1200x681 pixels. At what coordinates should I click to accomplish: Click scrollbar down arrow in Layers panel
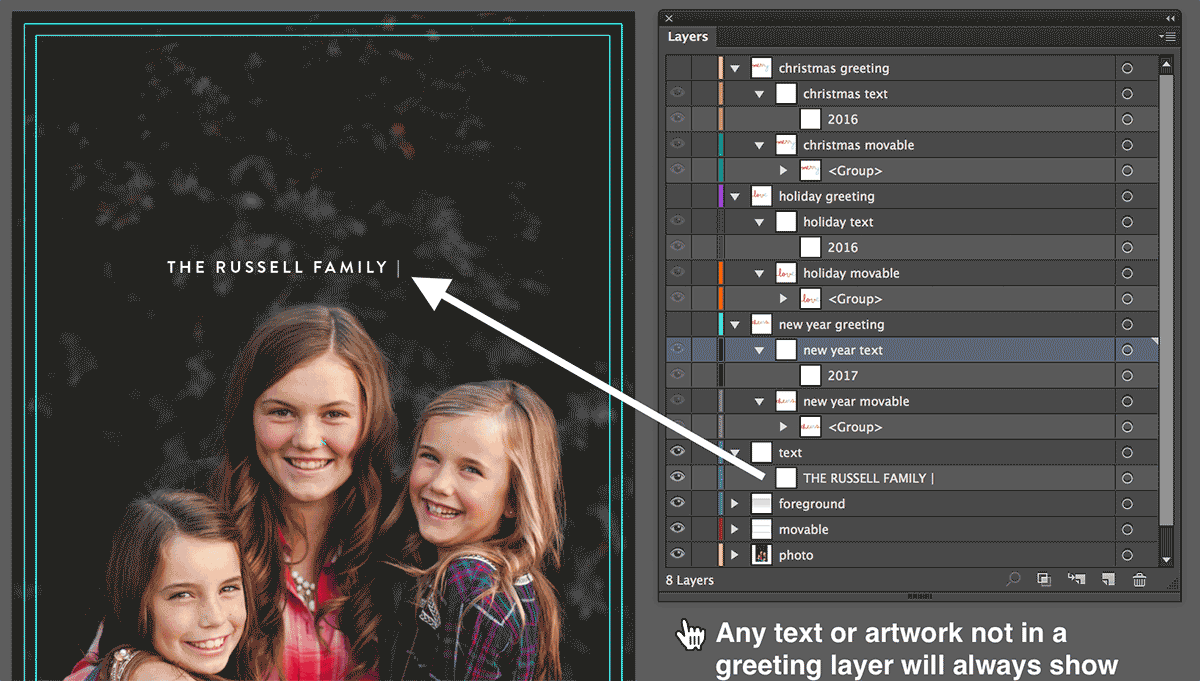1166,560
